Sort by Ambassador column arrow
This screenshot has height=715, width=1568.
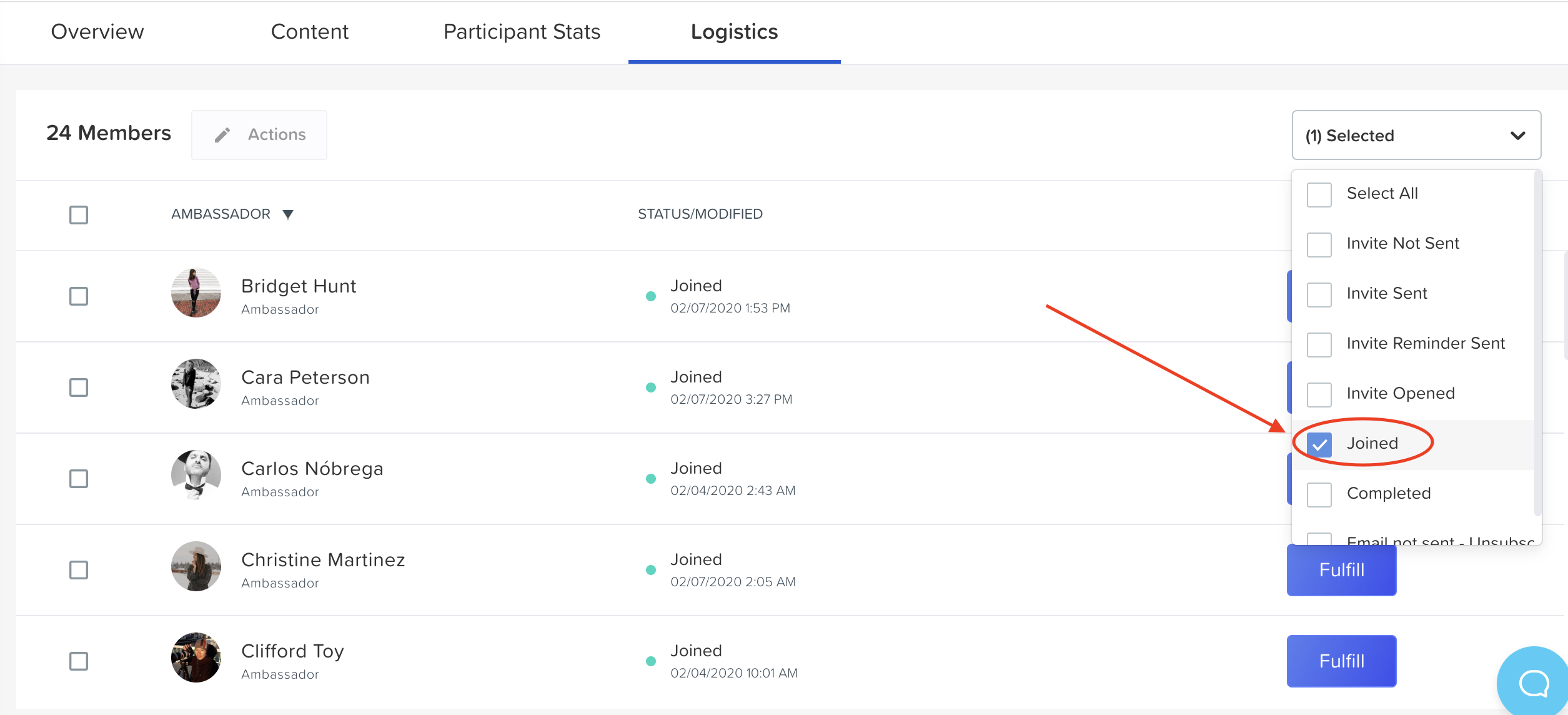click(288, 214)
